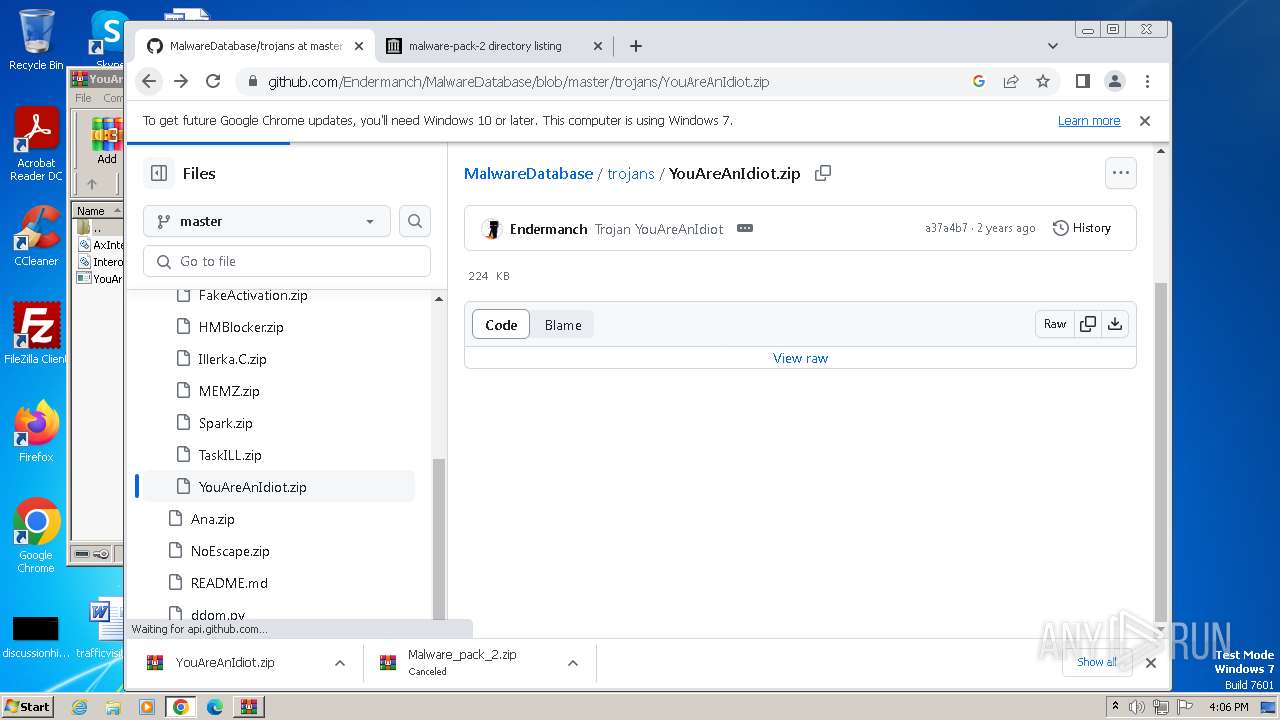This screenshot has height=720, width=1280.
Task: Open Chrome's three-dot menu
Action: [1147, 81]
